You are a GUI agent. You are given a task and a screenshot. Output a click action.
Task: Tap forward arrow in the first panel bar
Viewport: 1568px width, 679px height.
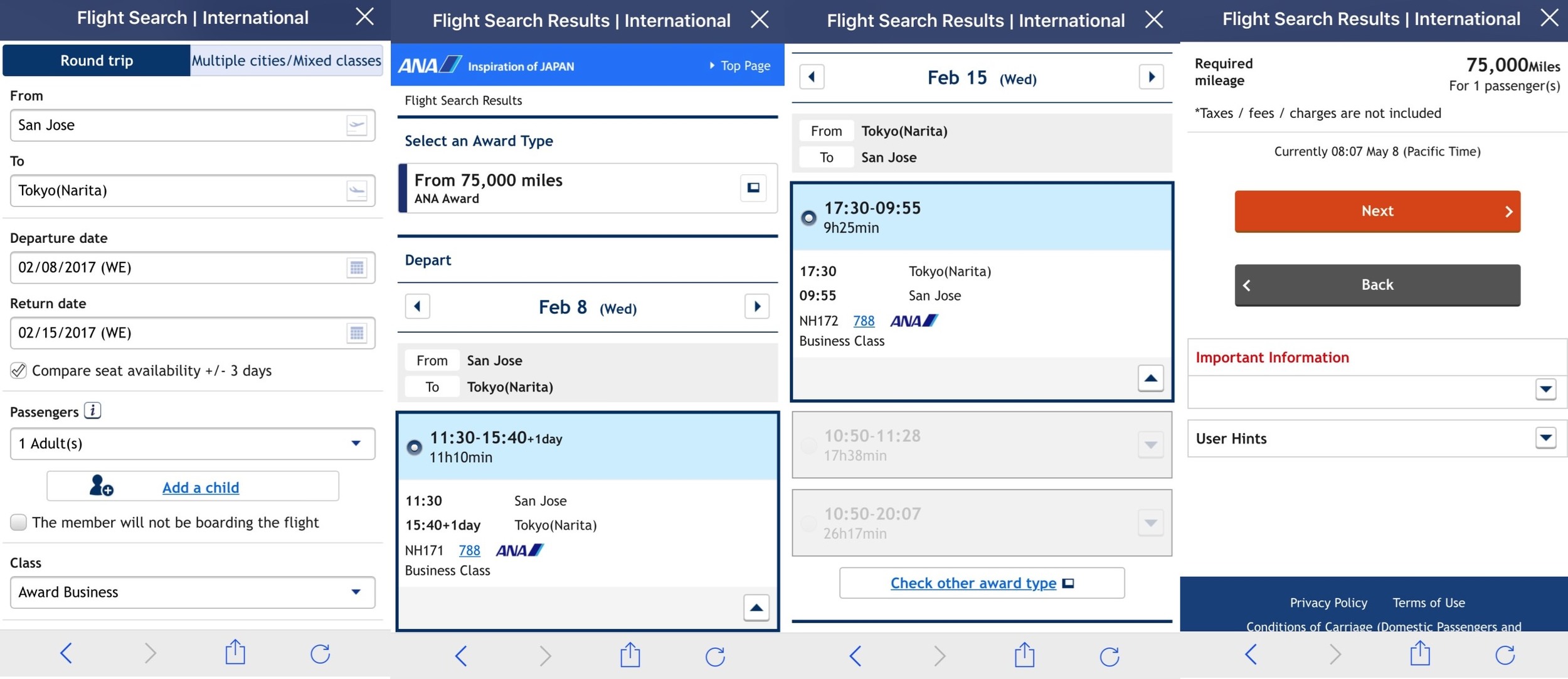[151, 653]
